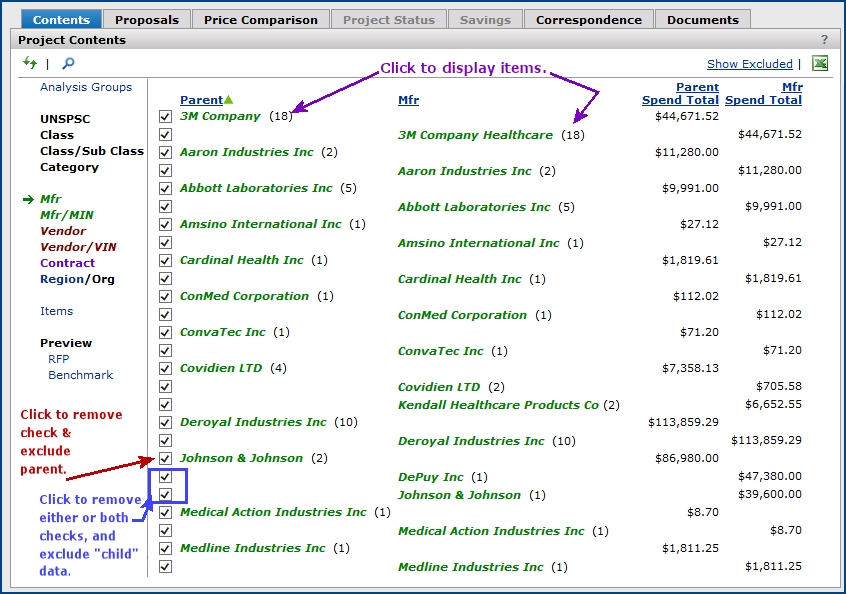846x594 pixels.
Task: Expand Abbott Laboratories Inc parent items
Action: click(x=256, y=188)
